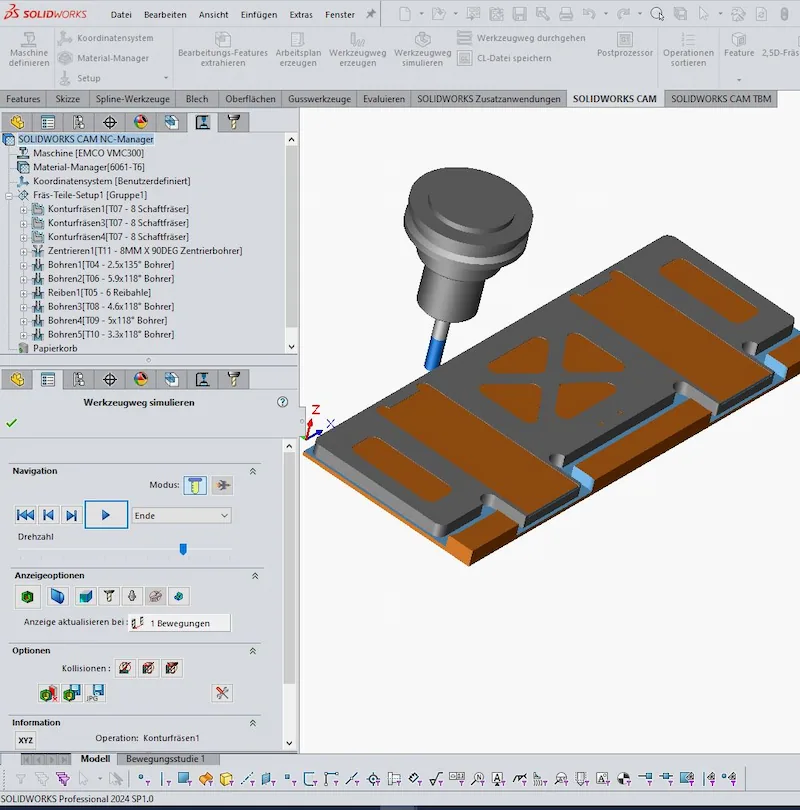Select the Papierkorb tree item
800x810 pixels.
click(55, 348)
